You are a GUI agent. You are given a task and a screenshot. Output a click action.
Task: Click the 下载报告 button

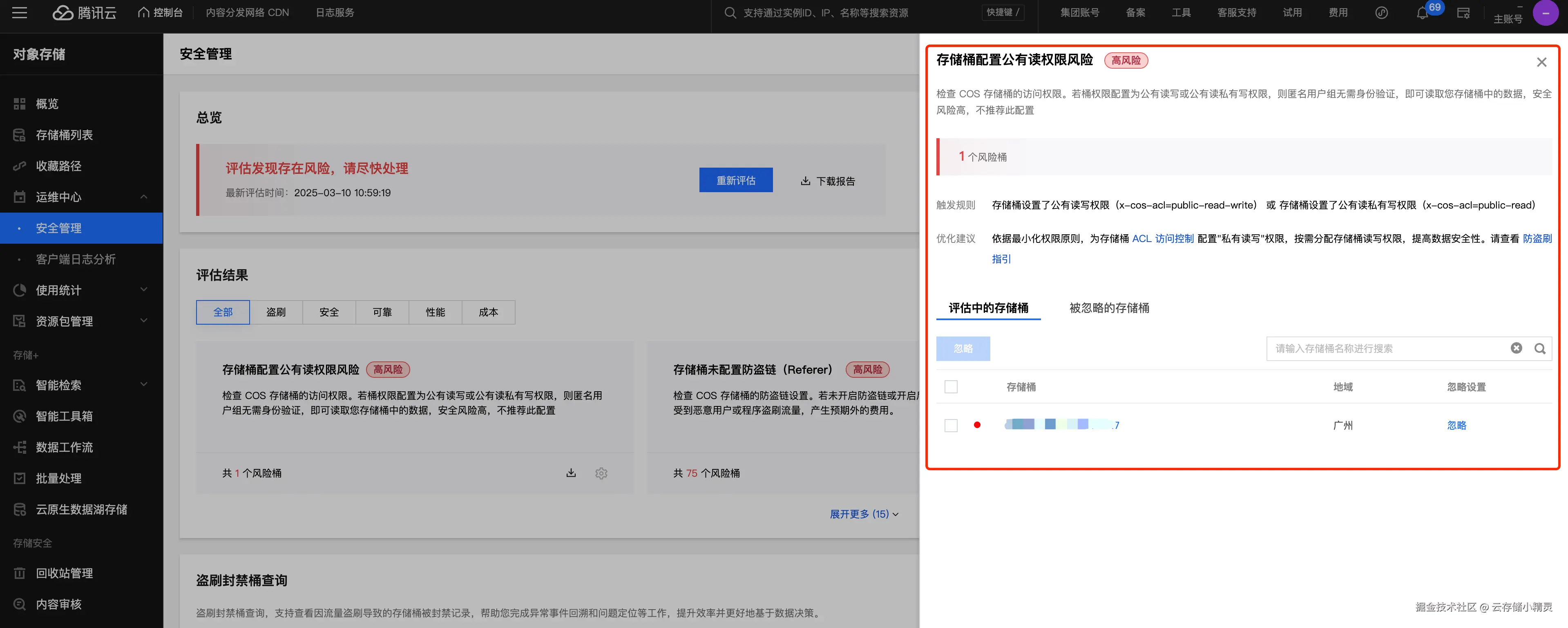point(828,181)
